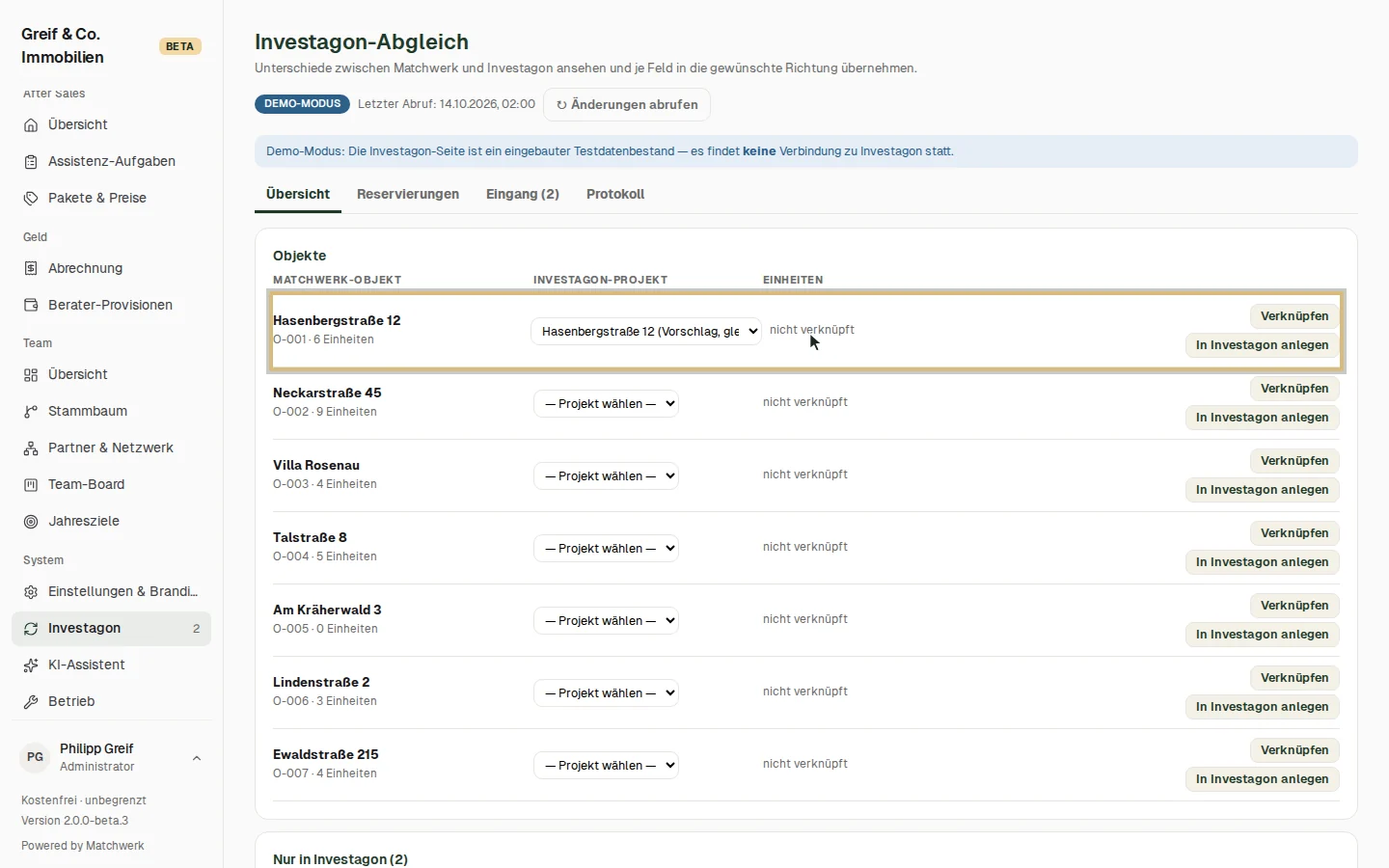This screenshot has width=1389, height=868.
Task: Open project dropdown for Villa Rosenau
Action: click(606, 476)
